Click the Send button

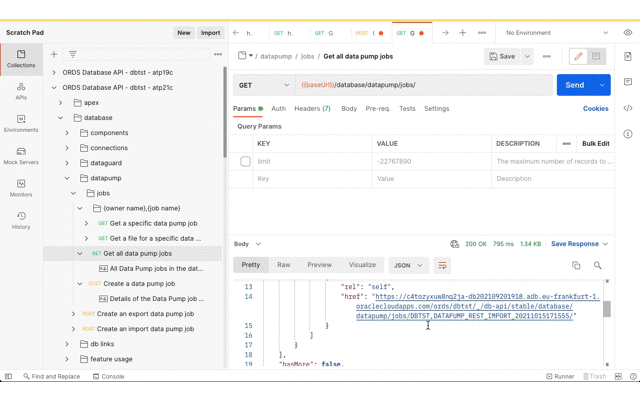[574, 85]
